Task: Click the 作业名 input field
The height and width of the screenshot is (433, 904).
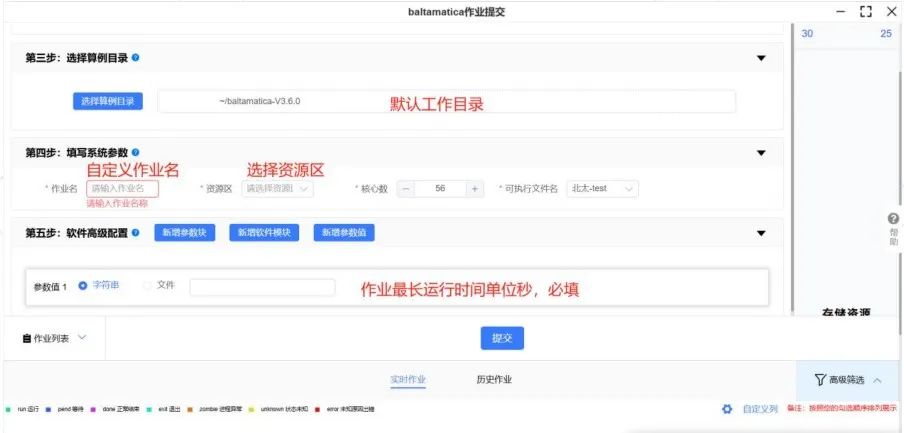Action: coord(122,188)
